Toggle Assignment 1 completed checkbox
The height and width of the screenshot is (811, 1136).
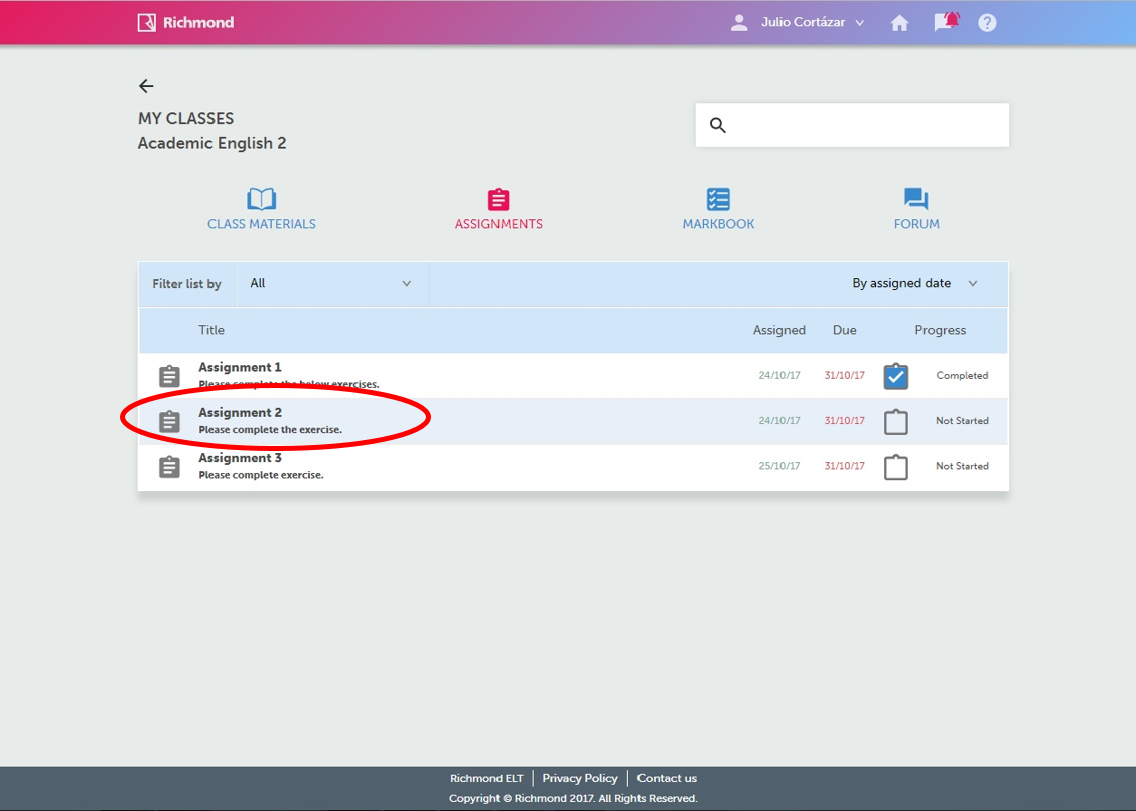pos(895,376)
